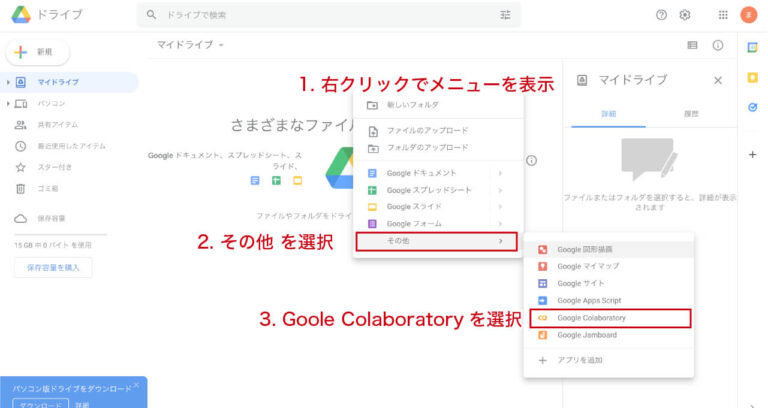Expand the パソコン tree item
The width and height of the screenshot is (768, 408).
pos(8,103)
